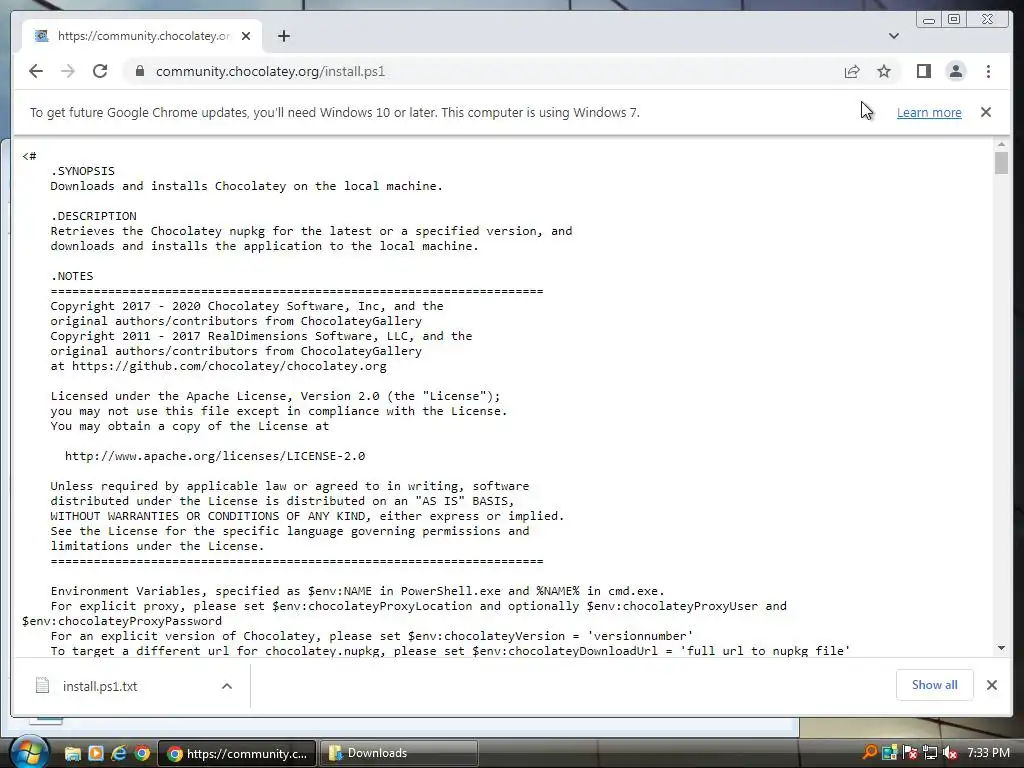Click the address bar URL
The height and width of the screenshot is (768, 1024).
click(270, 71)
